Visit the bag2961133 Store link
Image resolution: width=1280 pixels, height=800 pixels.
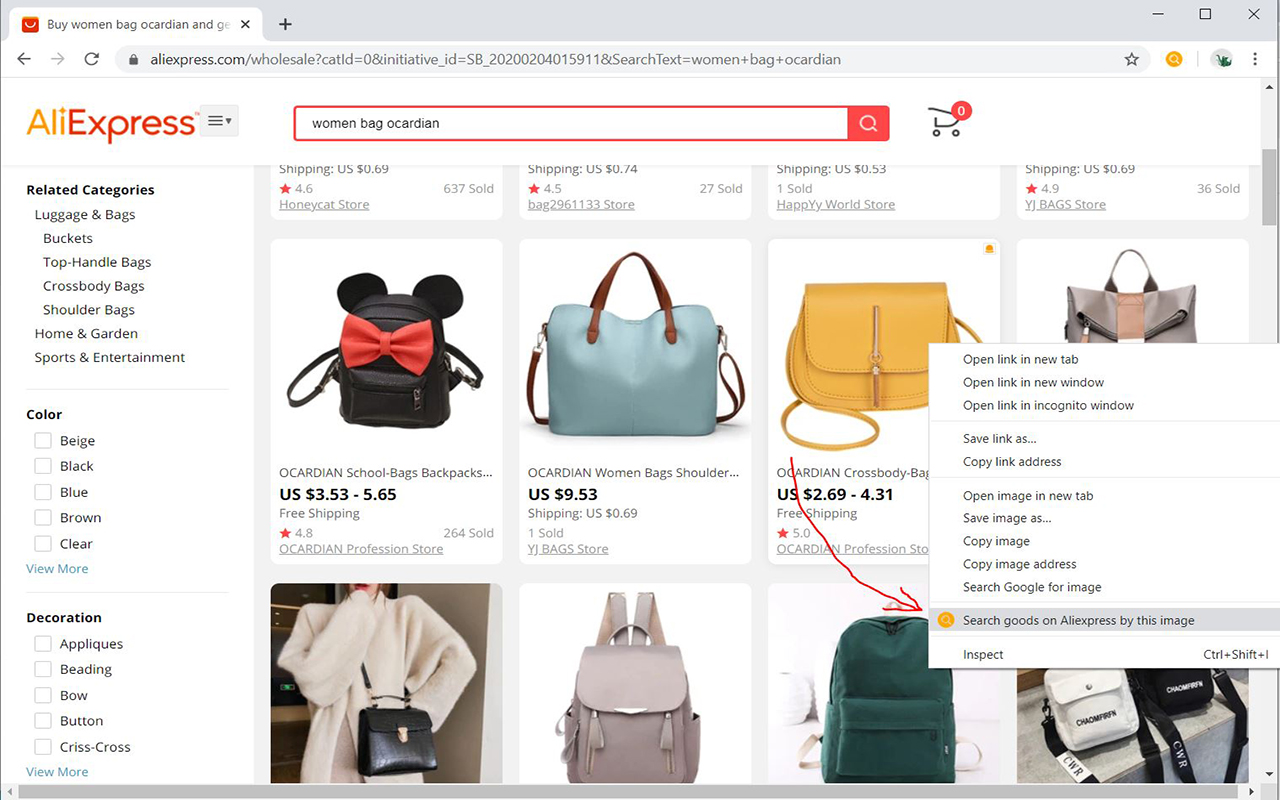coord(581,204)
